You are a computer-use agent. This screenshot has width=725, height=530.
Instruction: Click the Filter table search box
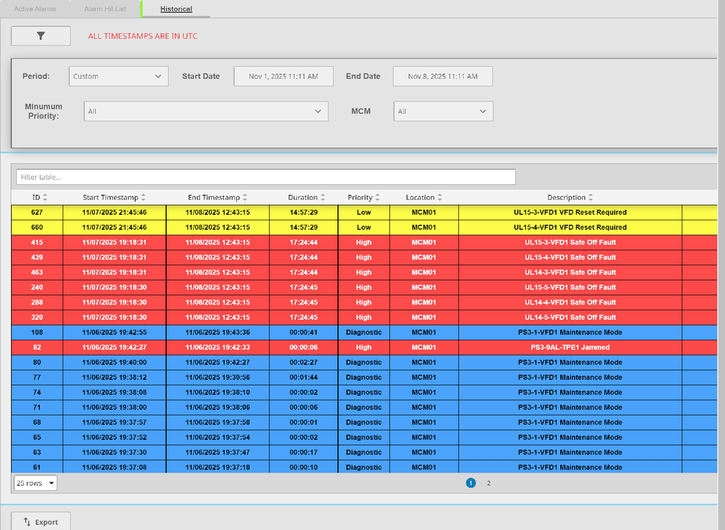click(265, 177)
